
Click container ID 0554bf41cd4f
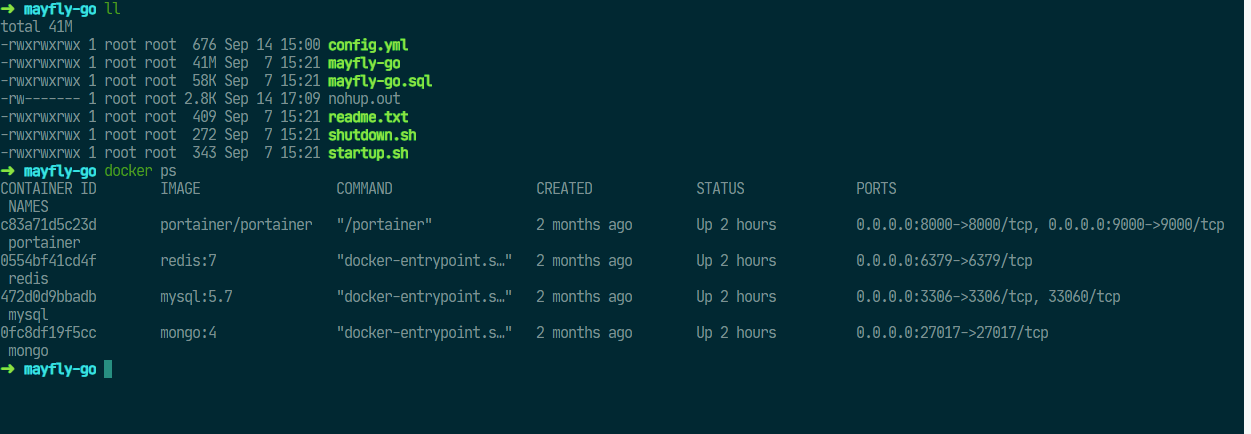pos(48,260)
